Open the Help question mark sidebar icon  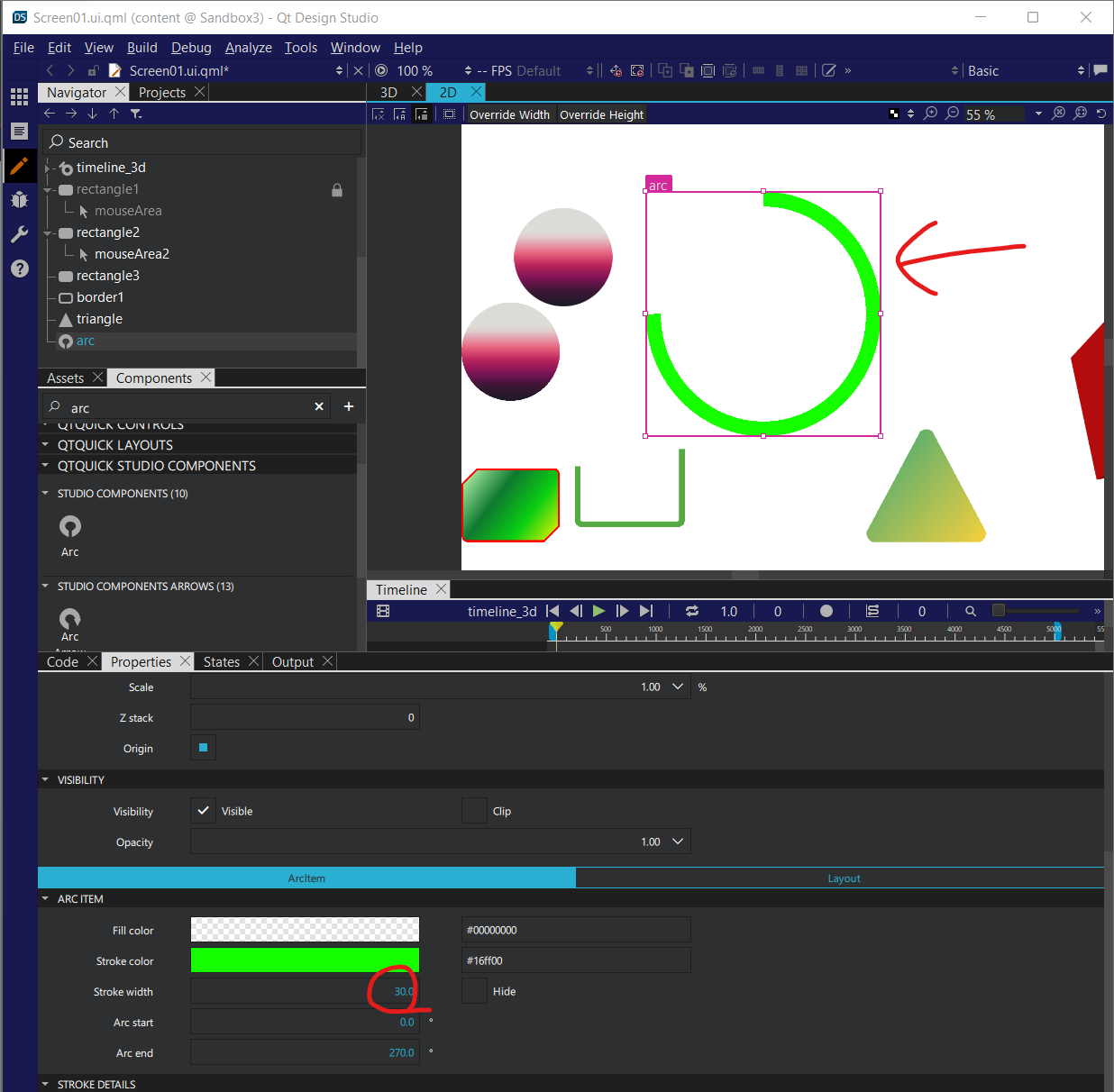click(19, 268)
